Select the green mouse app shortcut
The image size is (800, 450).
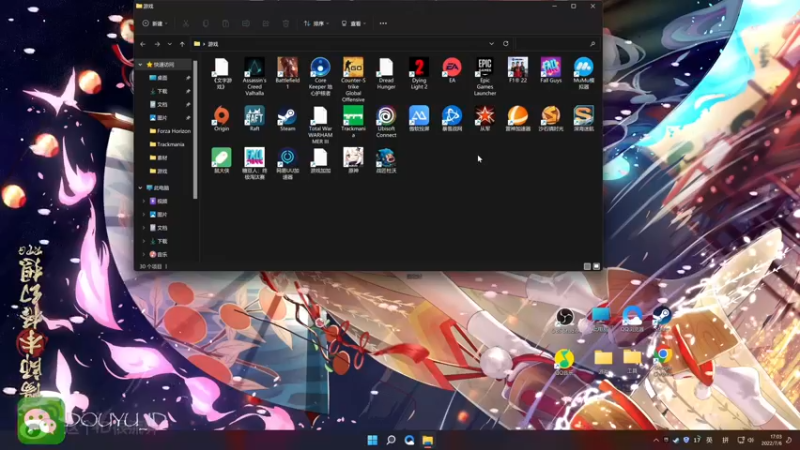(221, 160)
